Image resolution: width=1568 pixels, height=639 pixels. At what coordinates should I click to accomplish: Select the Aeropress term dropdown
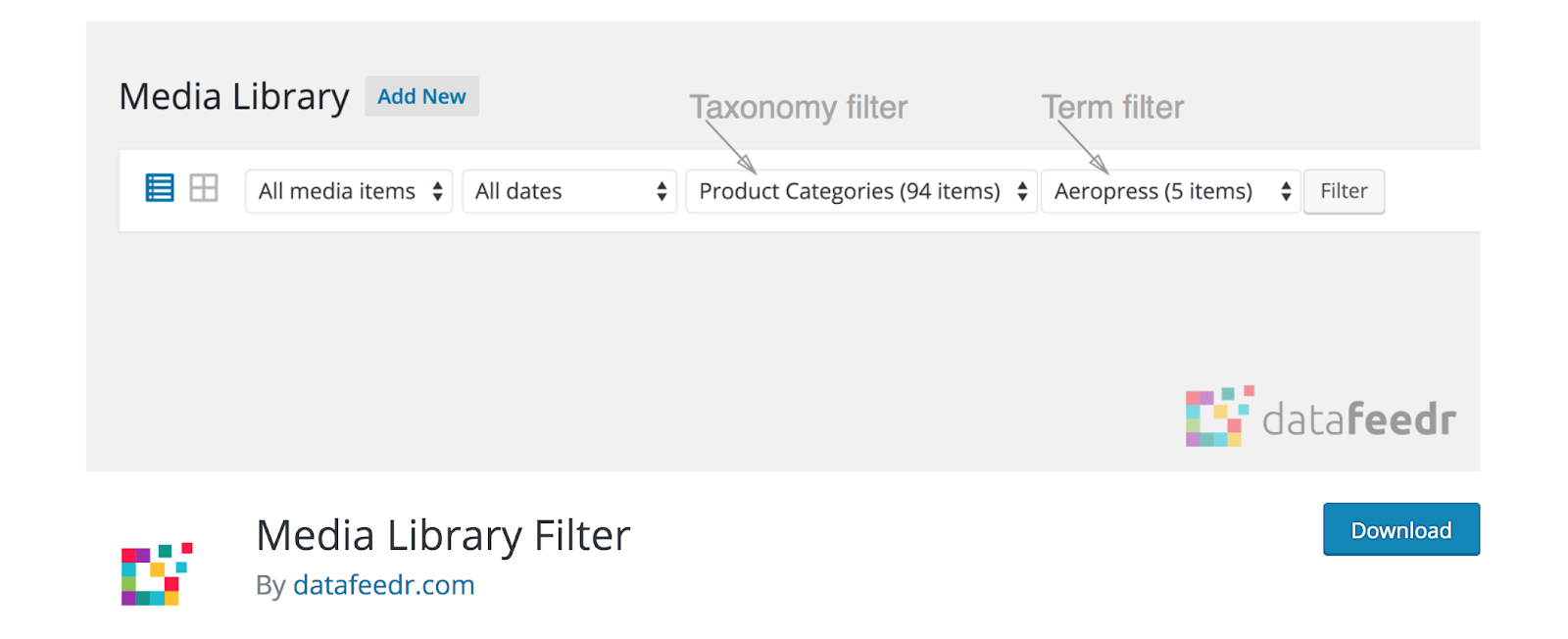coord(1170,191)
